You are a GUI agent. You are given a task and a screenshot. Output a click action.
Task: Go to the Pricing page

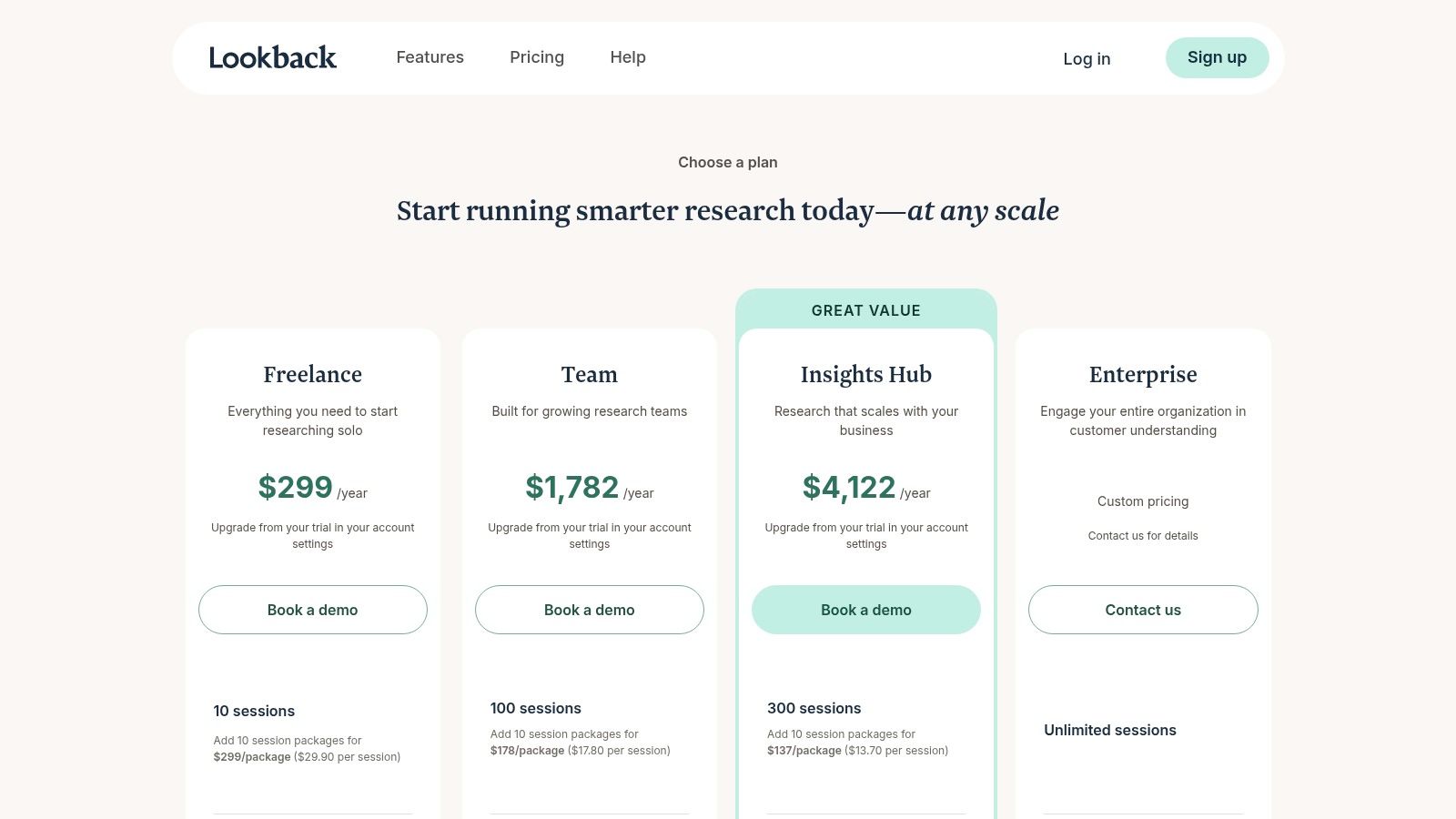point(537,57)
